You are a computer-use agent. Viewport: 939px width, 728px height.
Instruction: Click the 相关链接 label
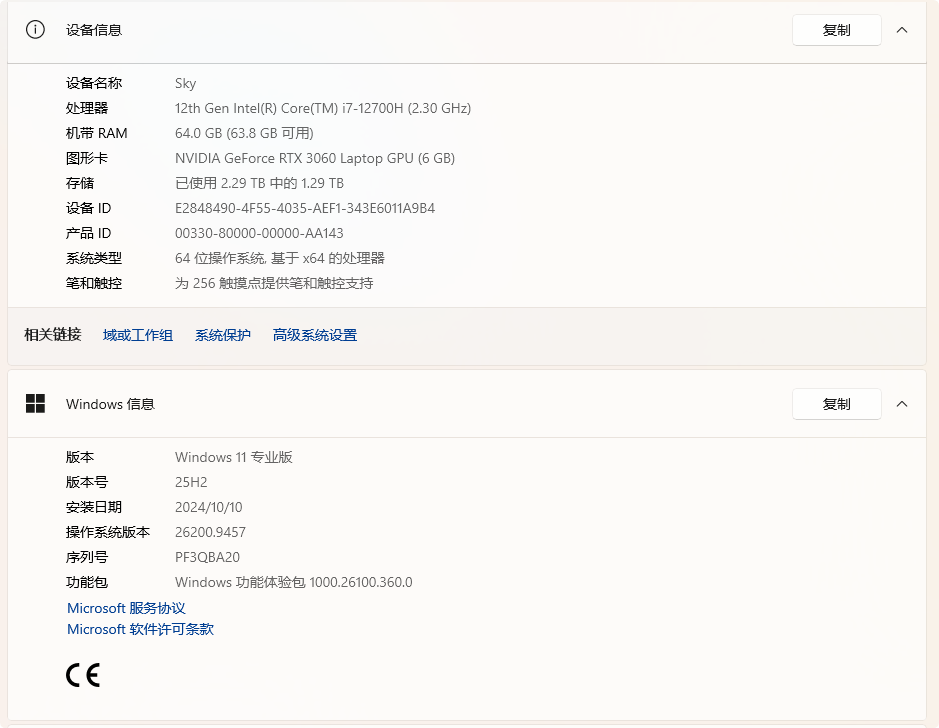(53, 335)
